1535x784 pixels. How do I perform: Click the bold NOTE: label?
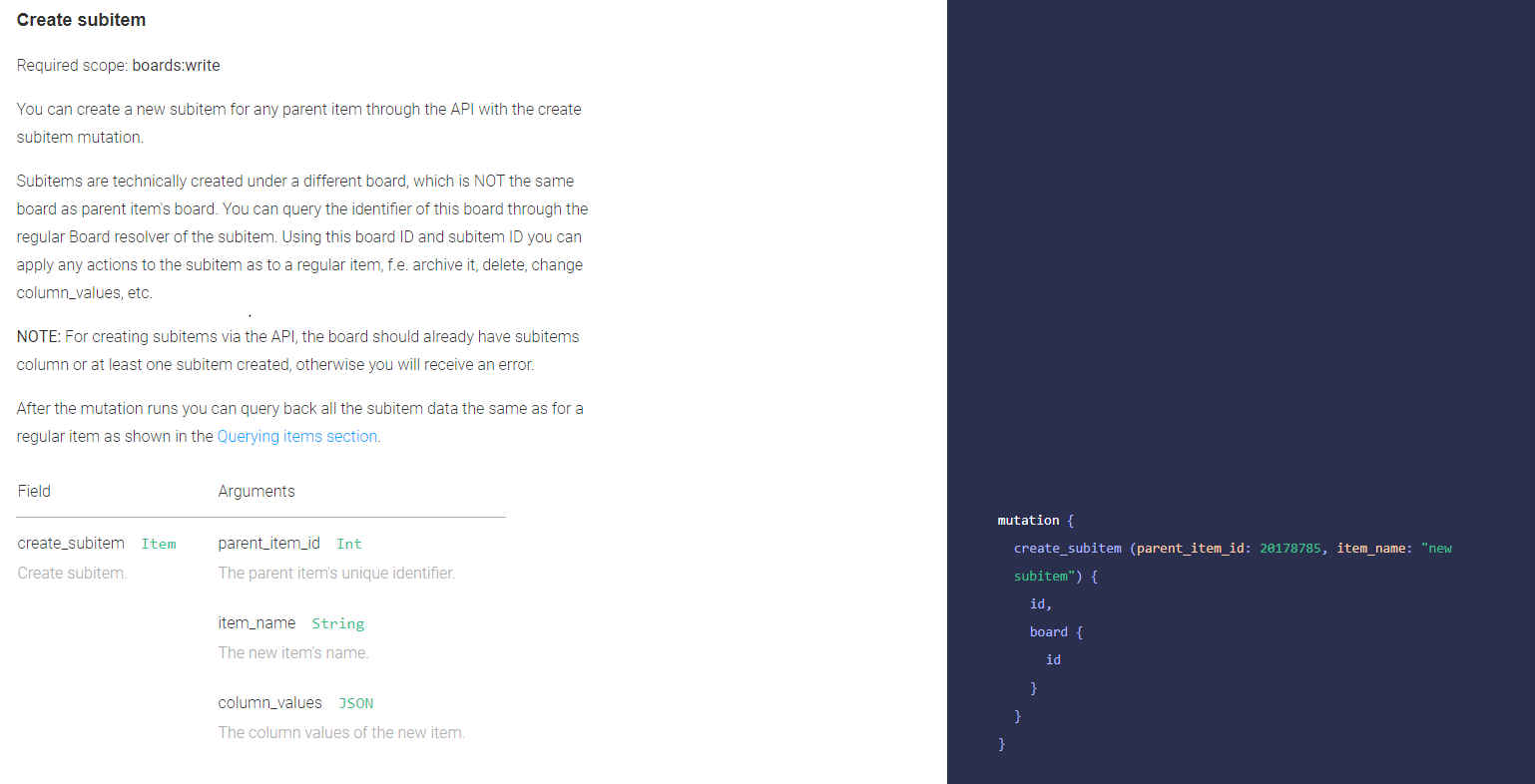tap(38, 336)
